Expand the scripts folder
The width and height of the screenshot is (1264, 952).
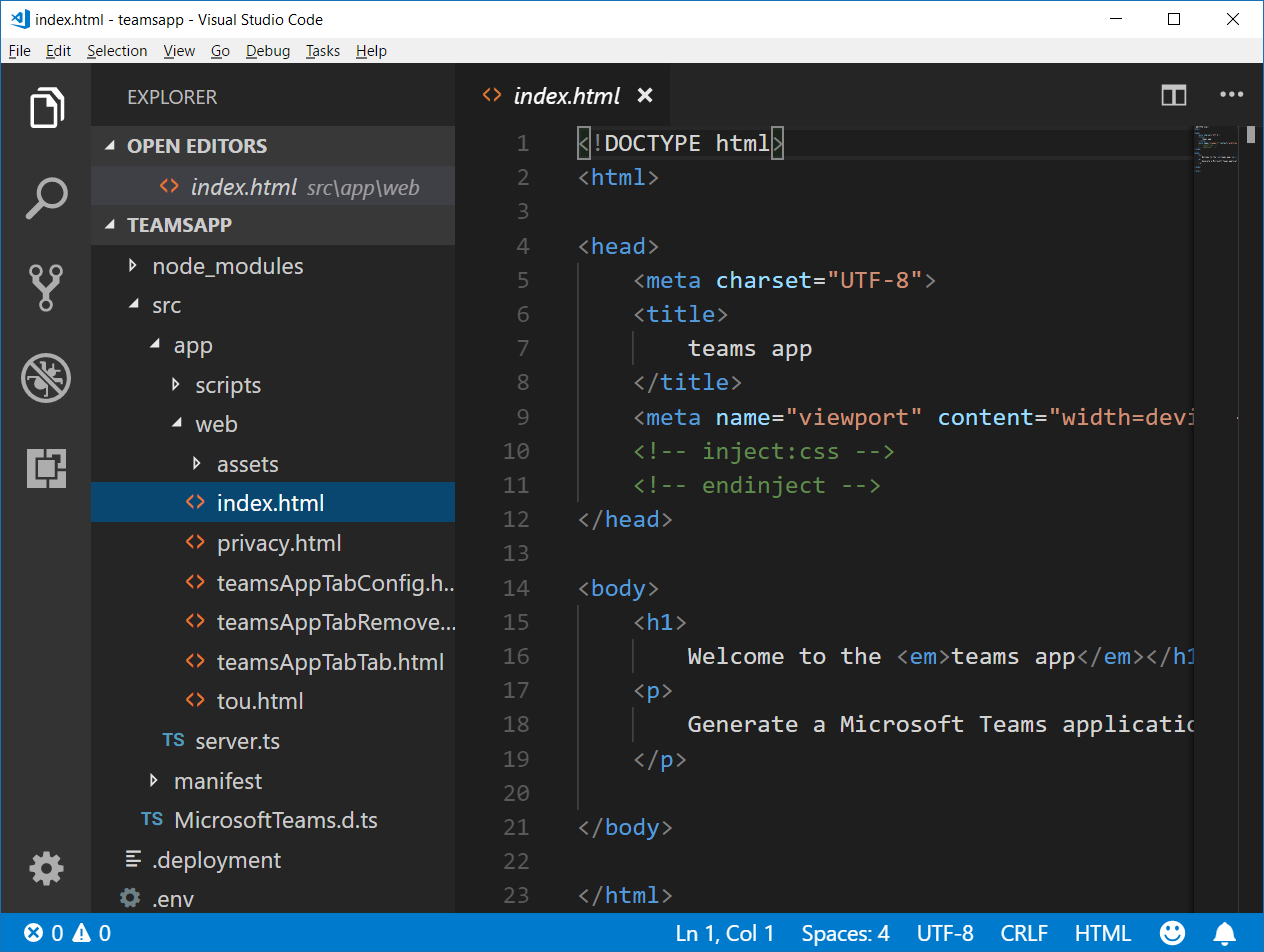(176, 385)
